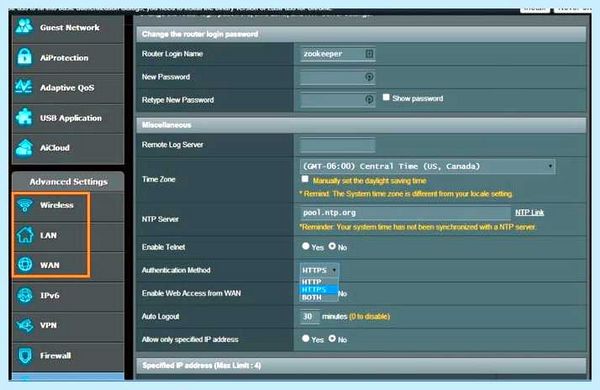Click the Advanced Settings header

(68, 181)
